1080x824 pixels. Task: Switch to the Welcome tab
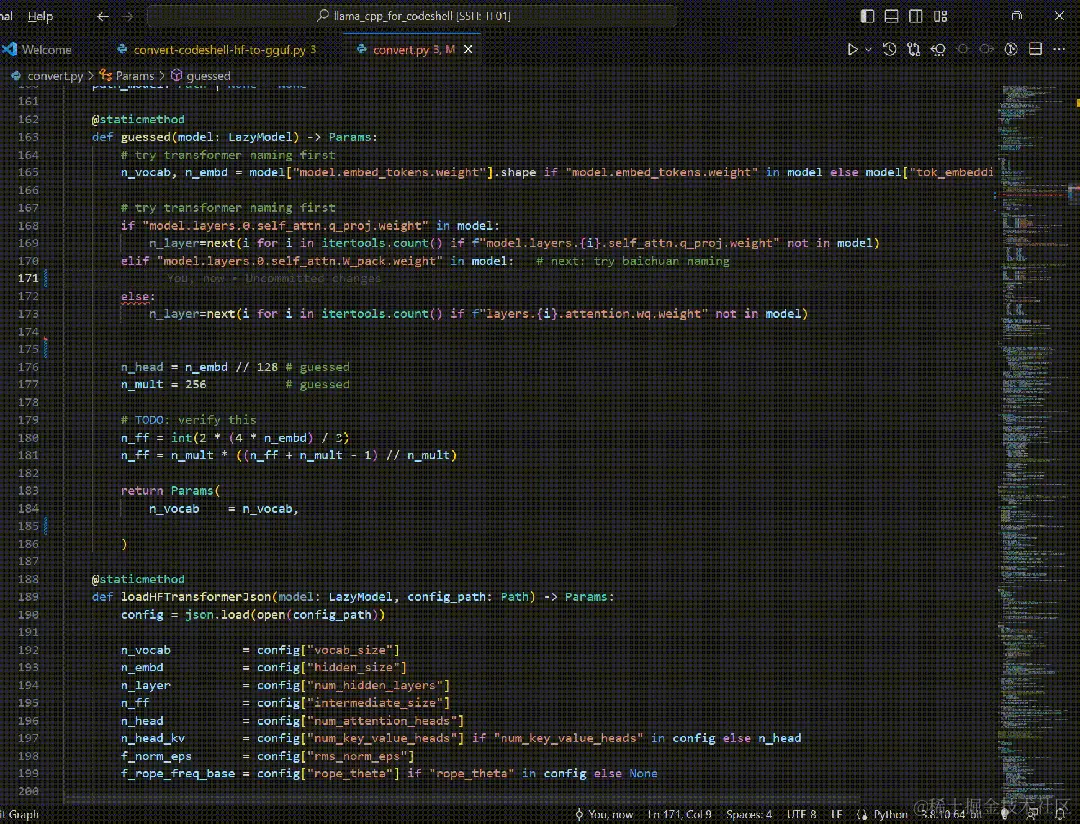(x=37, y=50)
